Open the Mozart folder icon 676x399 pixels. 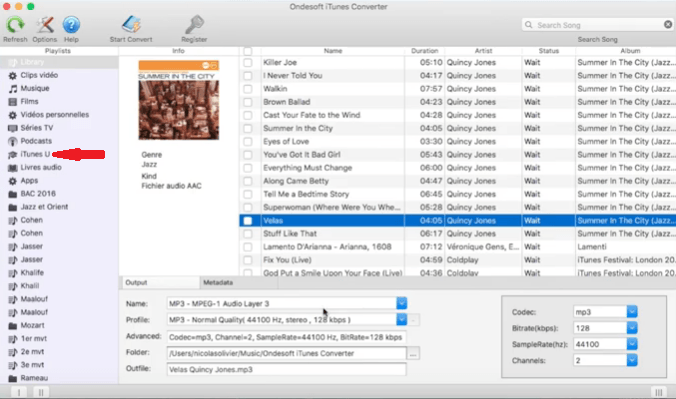pos(13,326)
